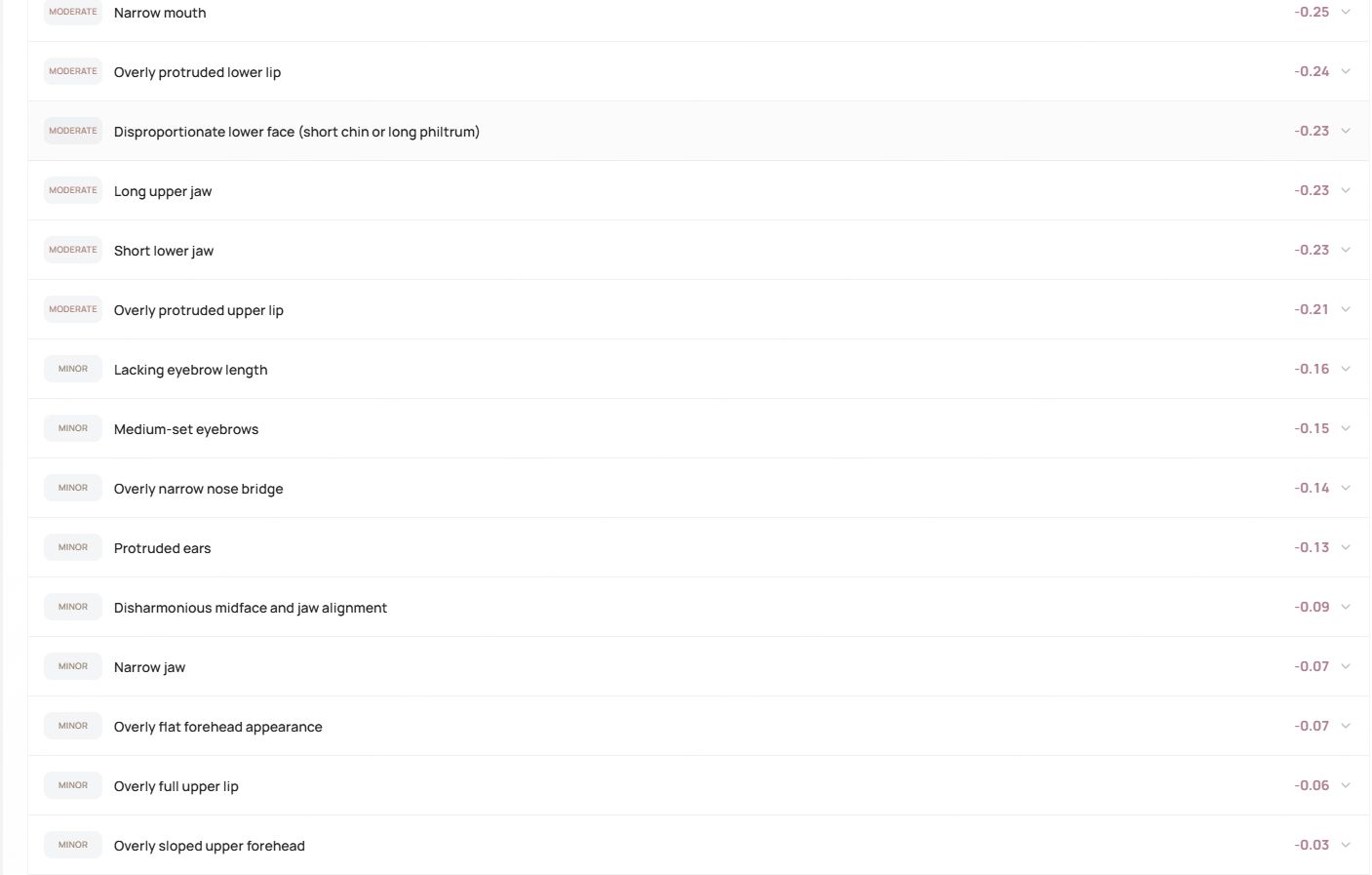Click the Narrow jaw -0.07 score

coord(1312,667)
